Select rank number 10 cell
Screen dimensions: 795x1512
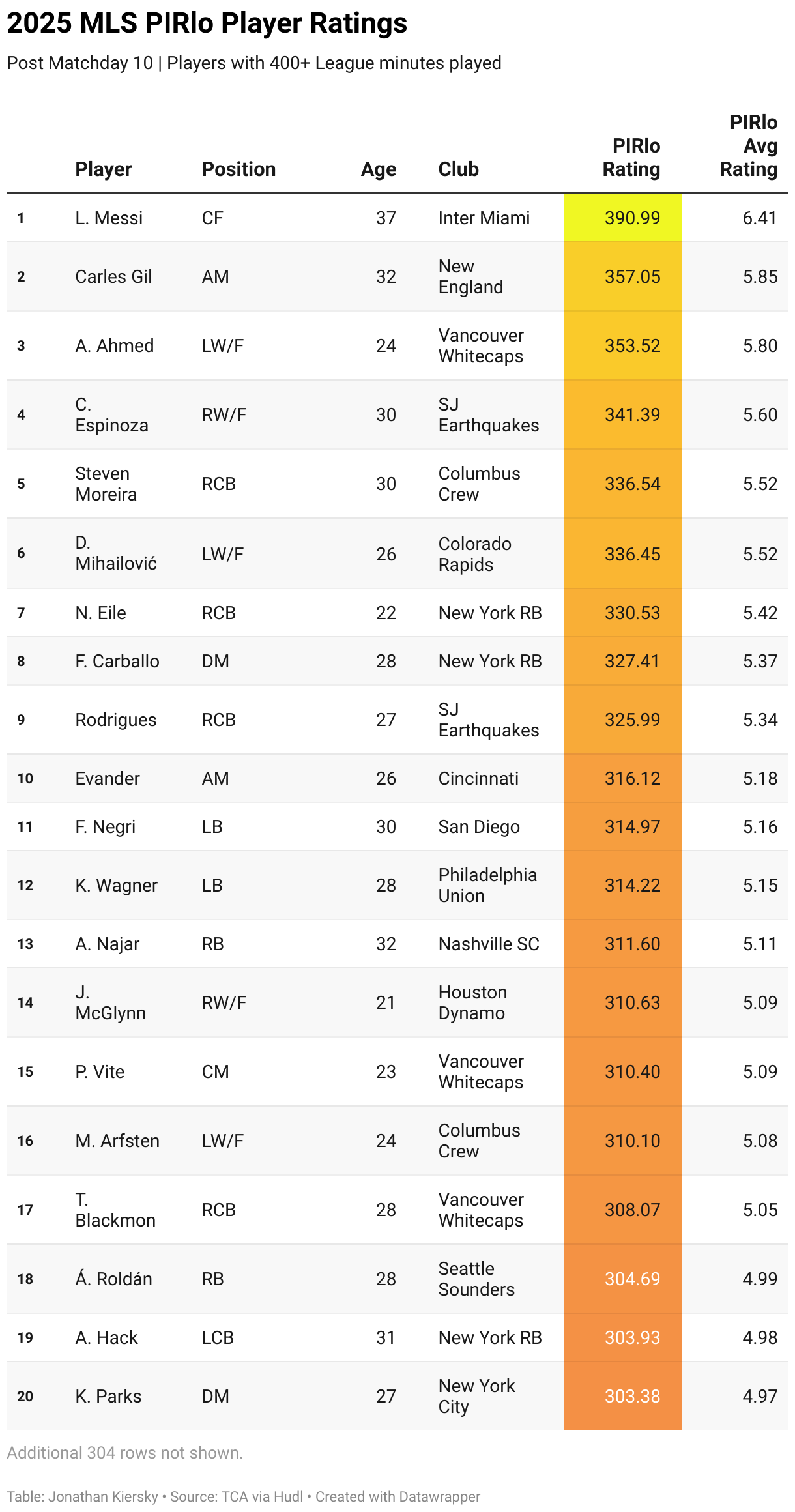click(x=25, y=778)
